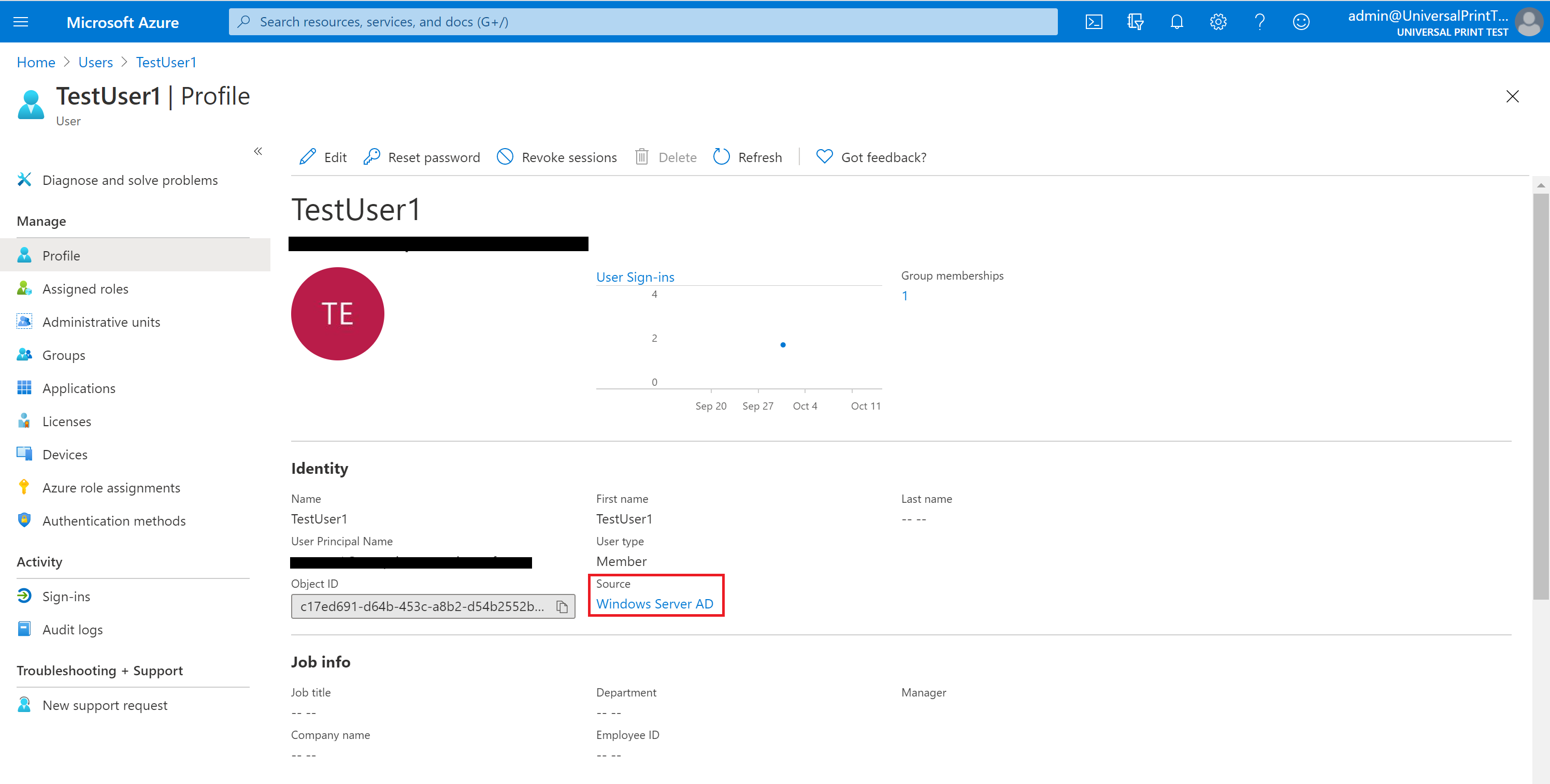Screen dimensions: 1550x784
Task: Expand the Groups section in sidebar
Action: tap(63, 354)
